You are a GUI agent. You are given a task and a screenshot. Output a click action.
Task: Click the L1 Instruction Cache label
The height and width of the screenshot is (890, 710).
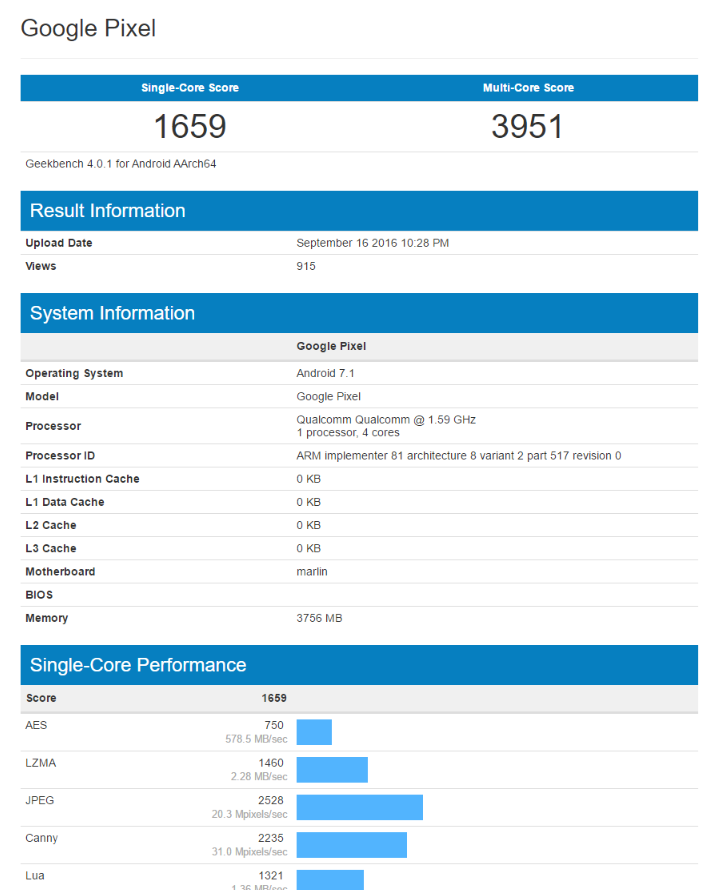coord(82,479)
